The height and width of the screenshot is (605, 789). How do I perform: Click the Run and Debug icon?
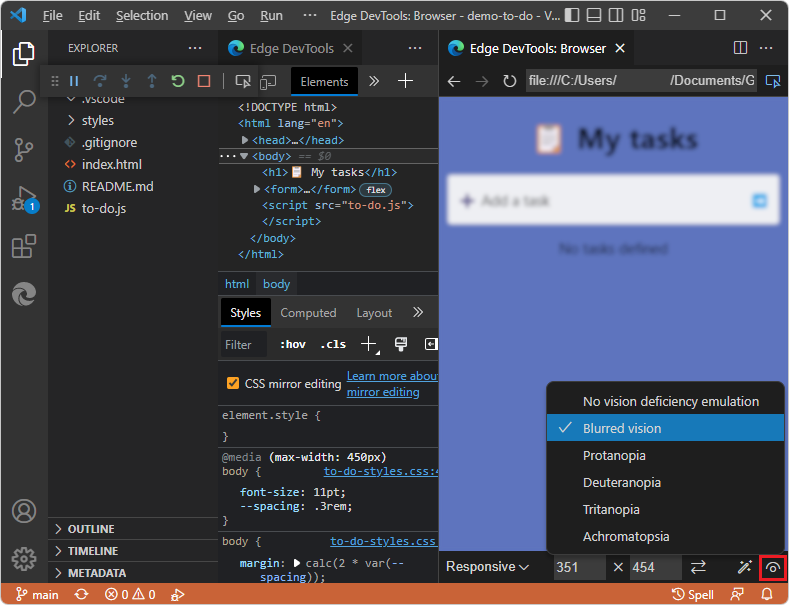[24, 198]
